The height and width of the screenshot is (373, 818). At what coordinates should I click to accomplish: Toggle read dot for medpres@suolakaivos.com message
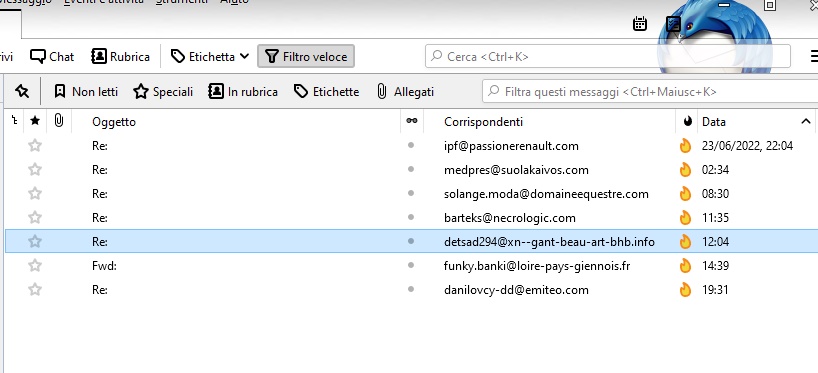411,169
